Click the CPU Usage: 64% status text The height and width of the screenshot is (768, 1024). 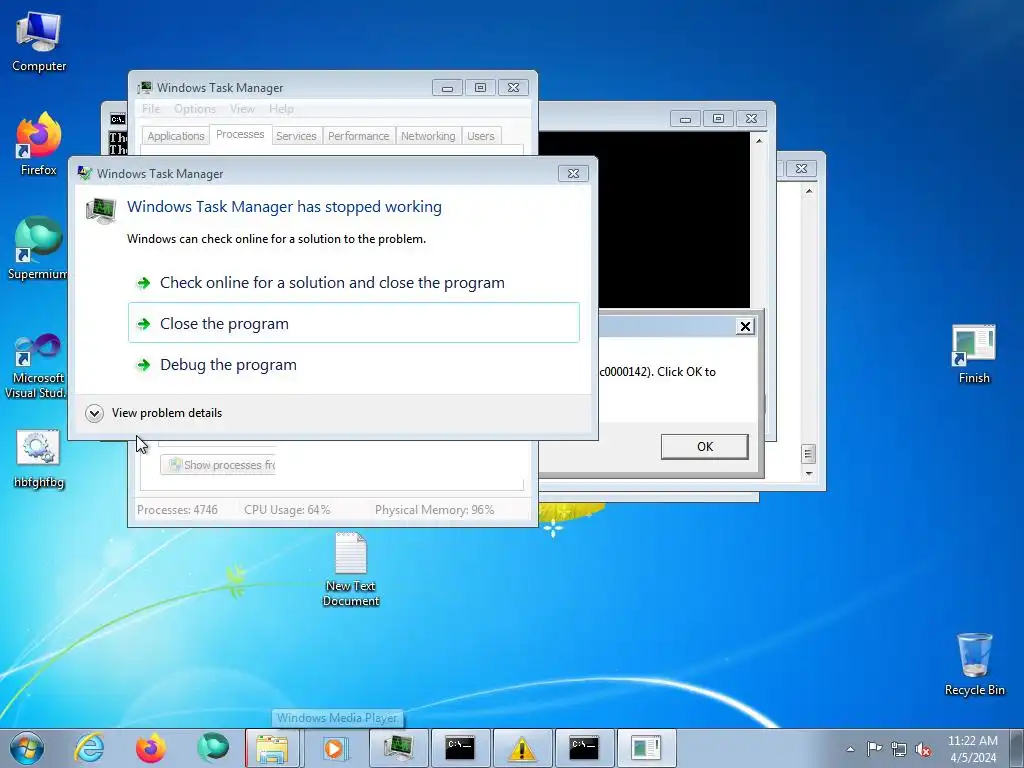coord(287,510)
